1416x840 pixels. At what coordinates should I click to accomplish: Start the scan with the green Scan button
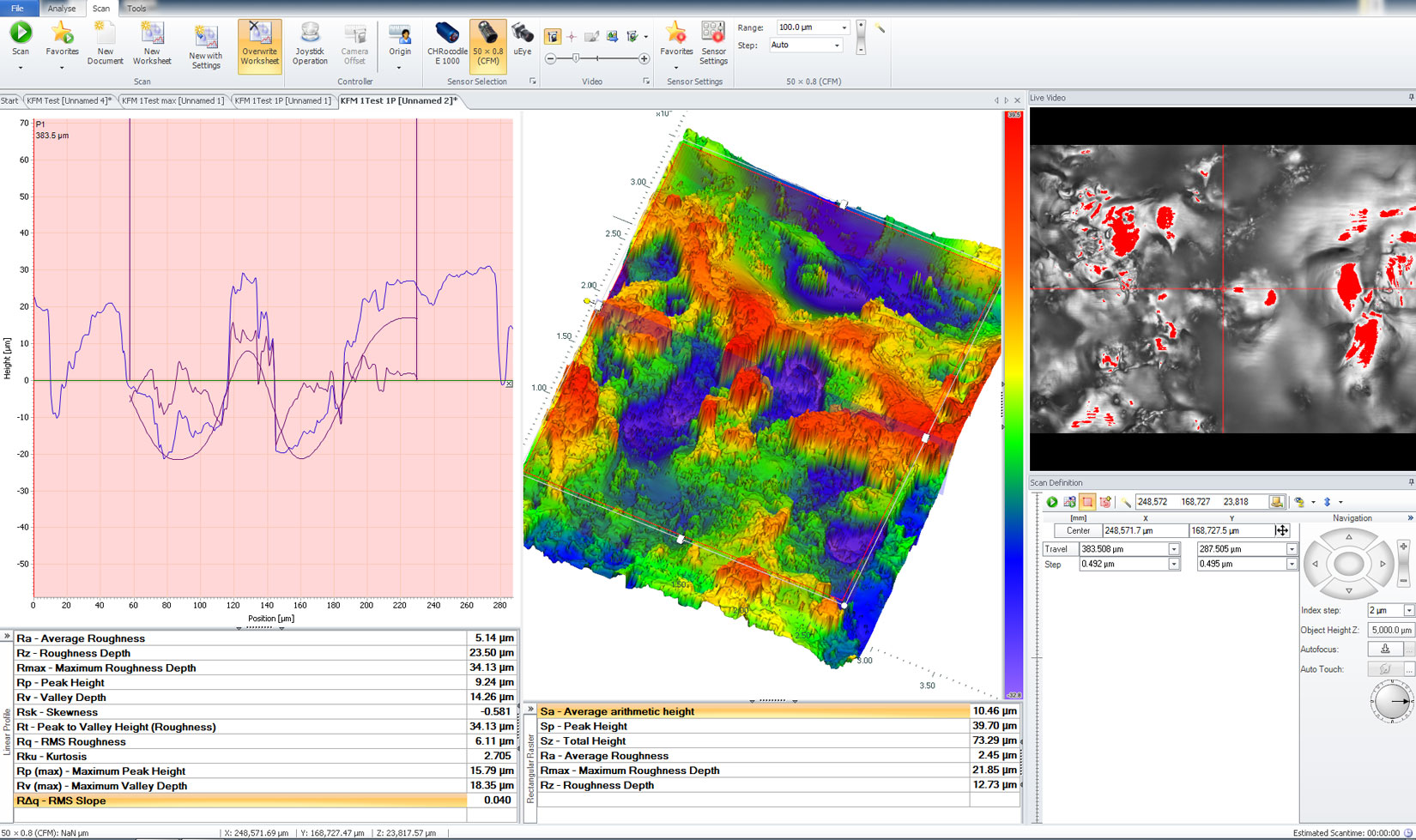(x=21, y=34)
